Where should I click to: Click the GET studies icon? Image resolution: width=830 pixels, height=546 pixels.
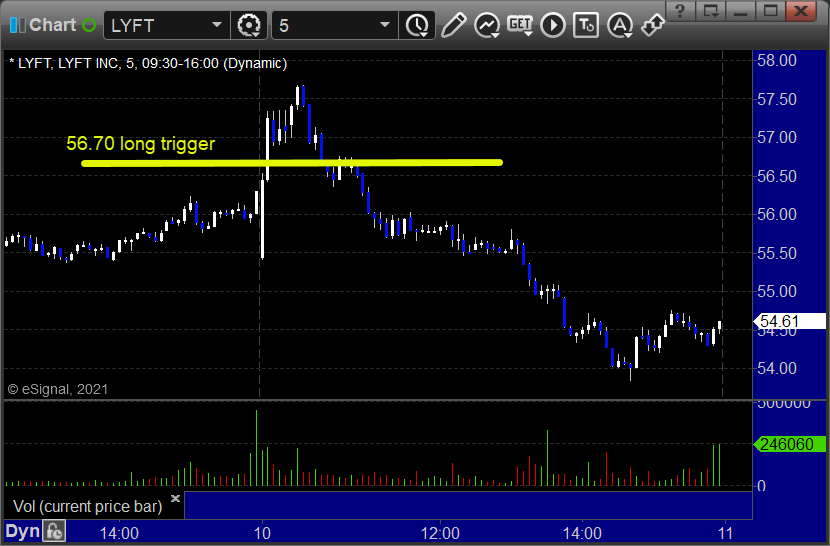tap(520, 25)
